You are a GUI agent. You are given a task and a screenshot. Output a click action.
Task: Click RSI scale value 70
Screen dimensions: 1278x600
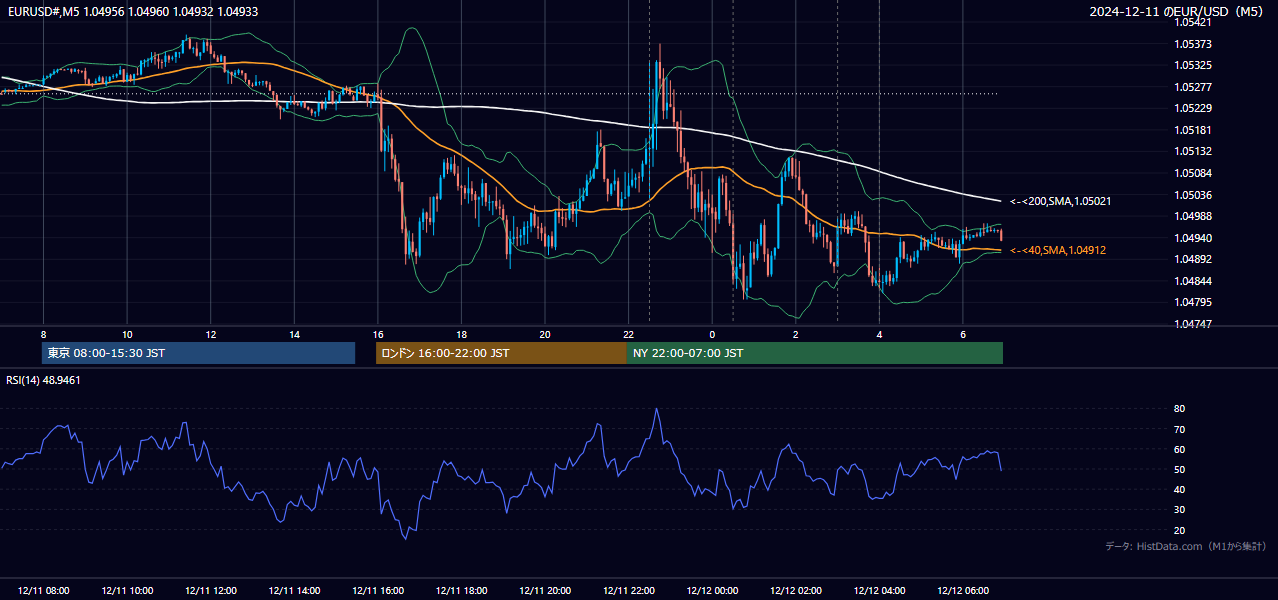pos(1180,429)
